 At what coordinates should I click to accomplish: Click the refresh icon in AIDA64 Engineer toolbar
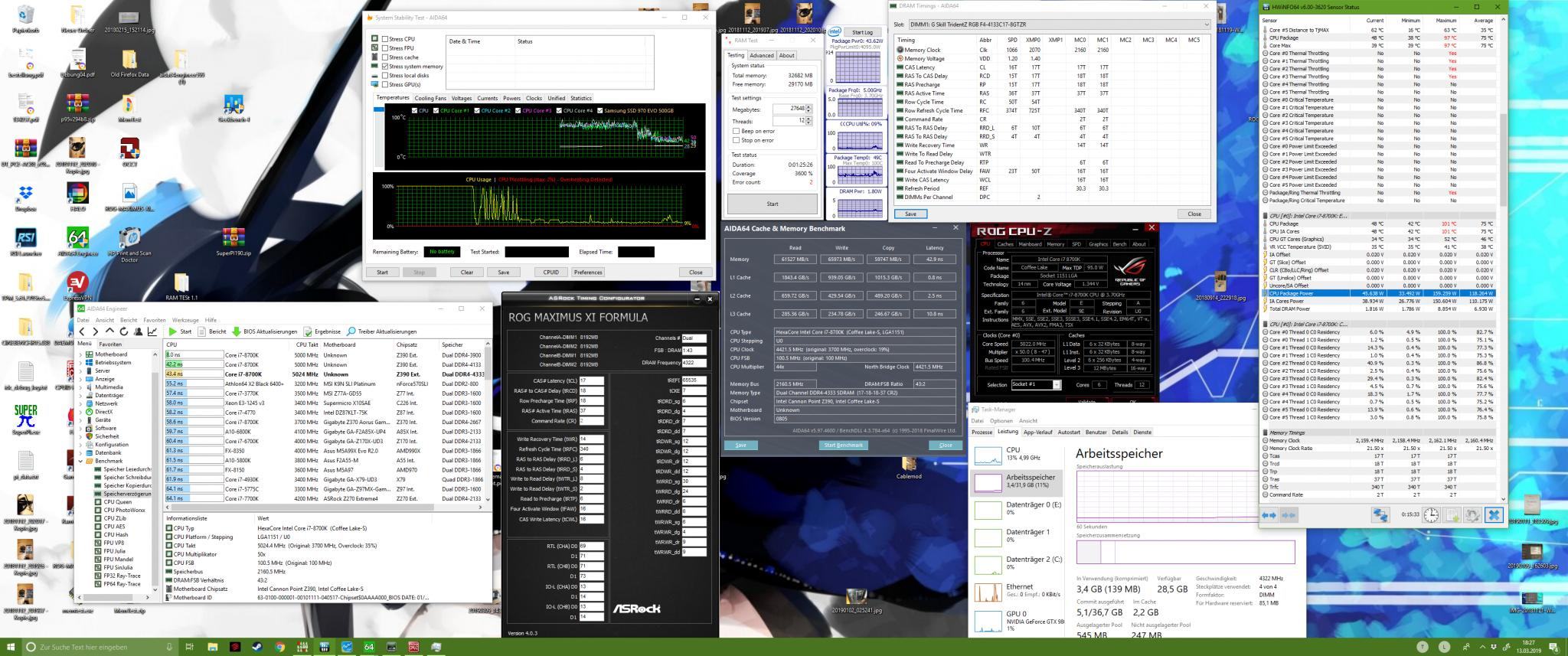click(124, 331)
